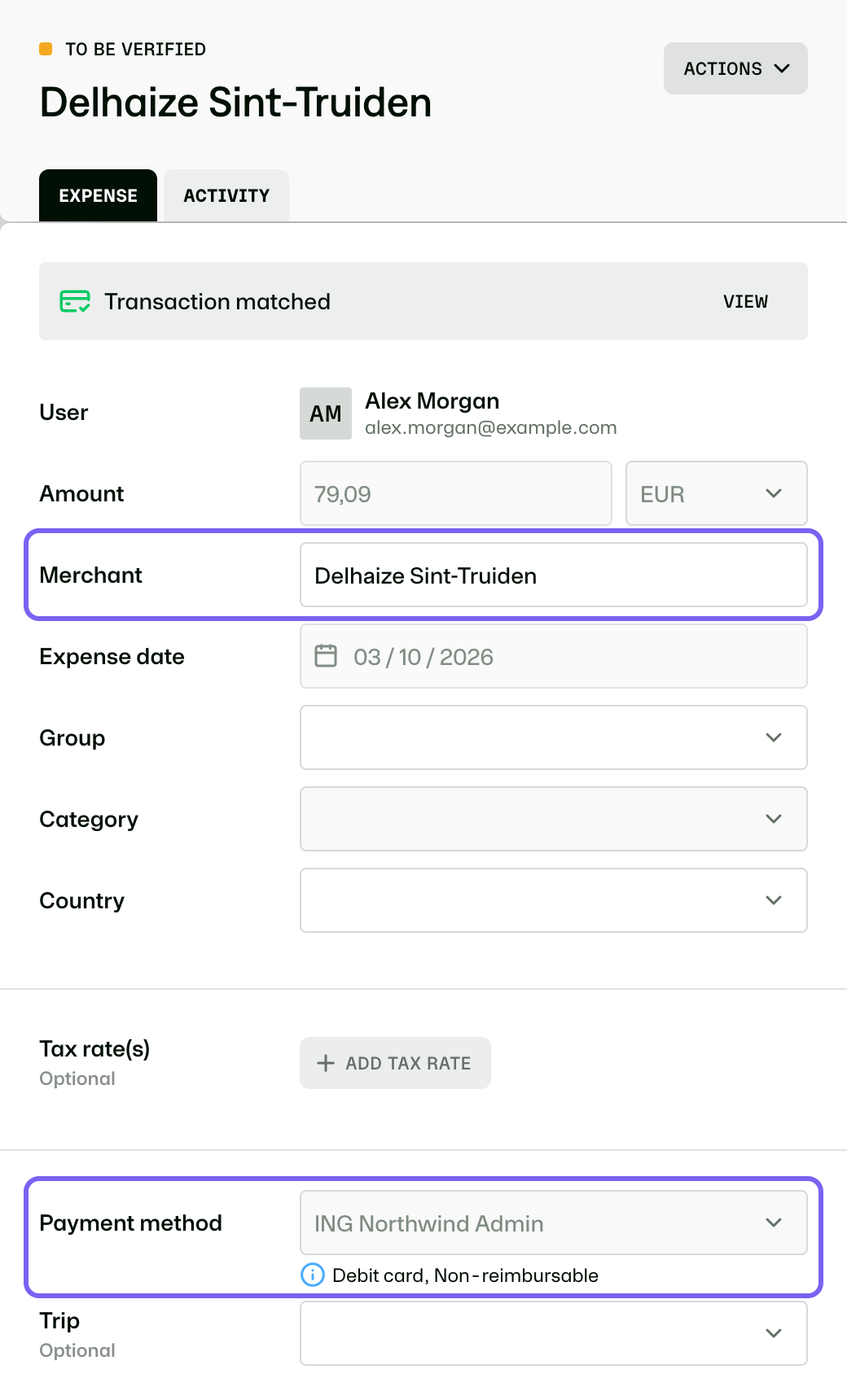
Task: Switch to the Activity tab
Action: [x=226, y=195]
